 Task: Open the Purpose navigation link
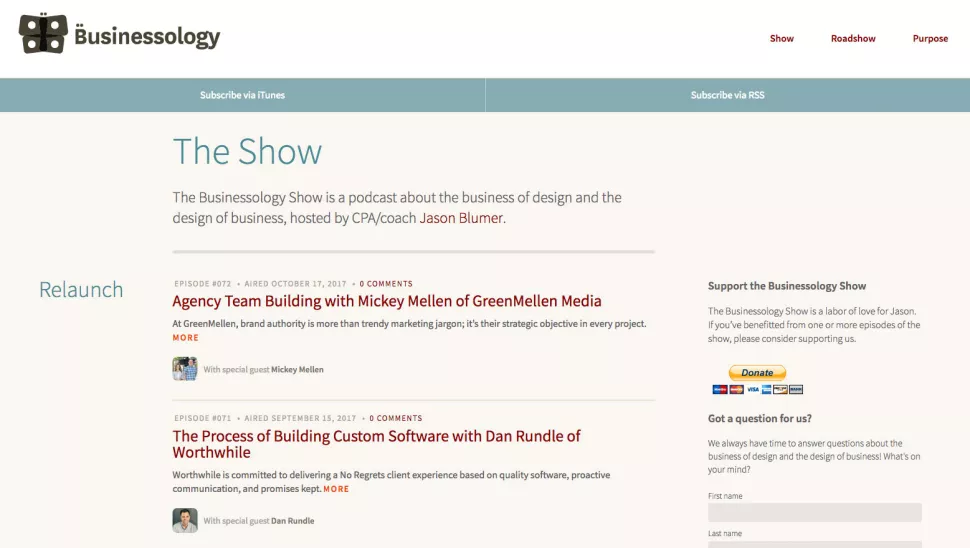pos(930,38)
